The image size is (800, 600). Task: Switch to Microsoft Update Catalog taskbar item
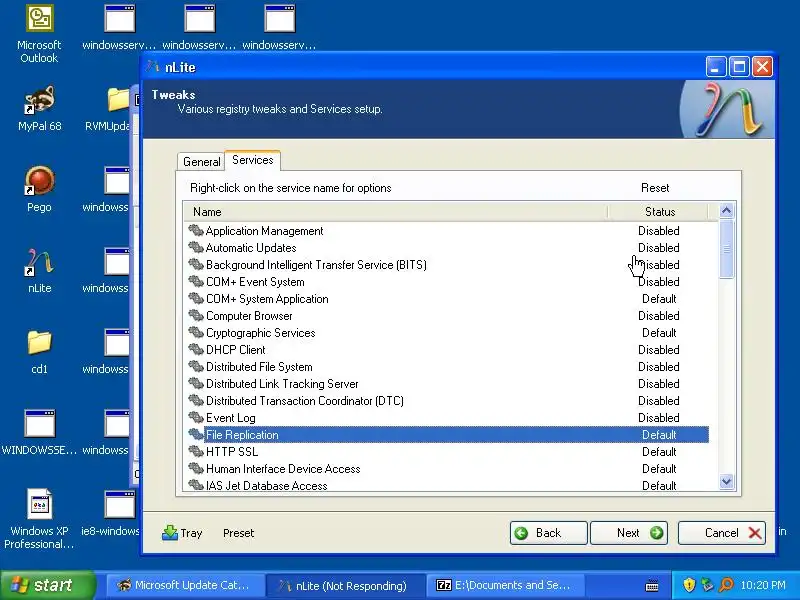click(185, 585)
